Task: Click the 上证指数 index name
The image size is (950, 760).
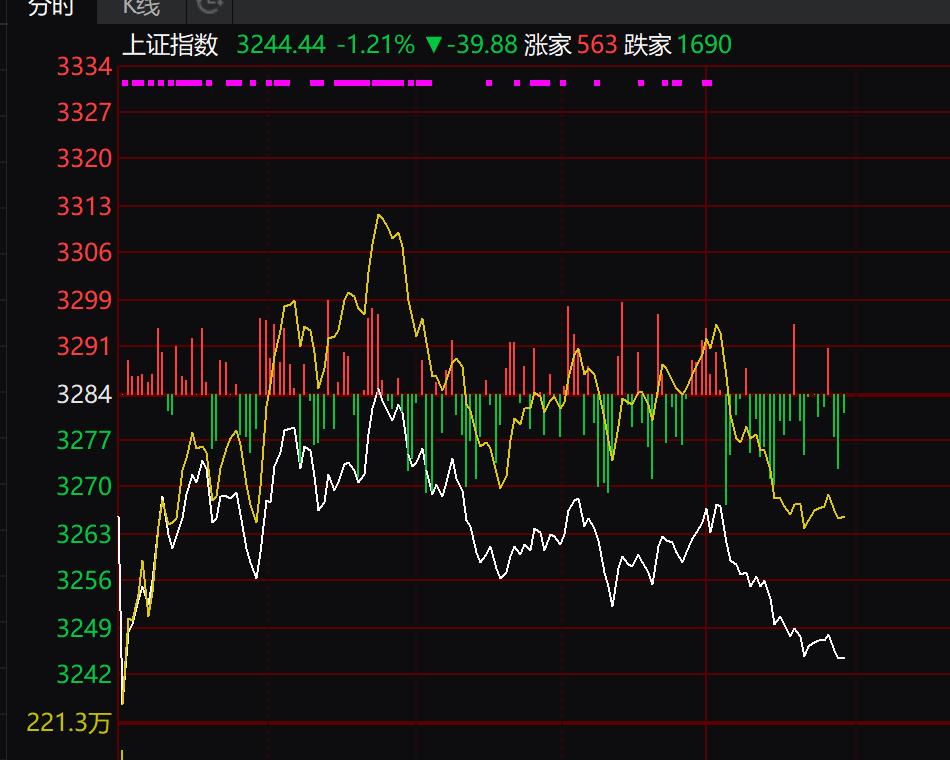Action: coord(170,45)
